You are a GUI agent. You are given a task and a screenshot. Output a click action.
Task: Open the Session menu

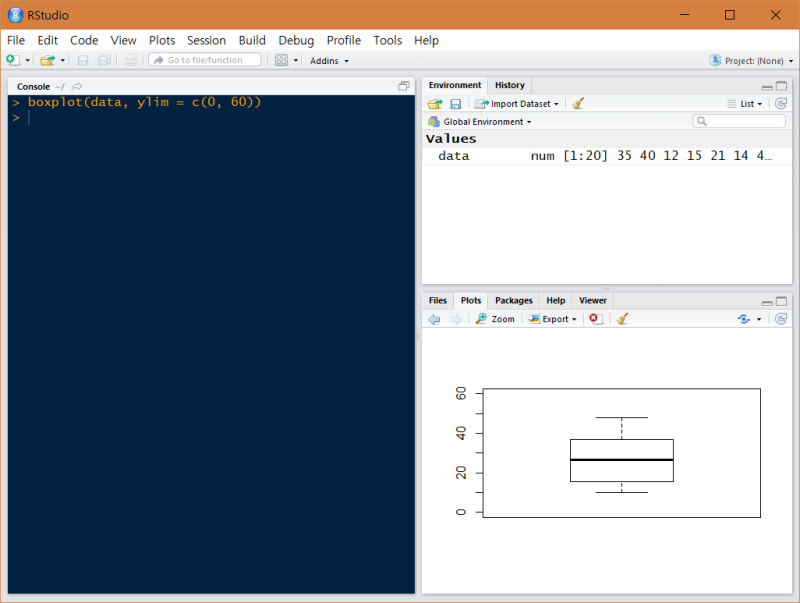coord(206,40)
